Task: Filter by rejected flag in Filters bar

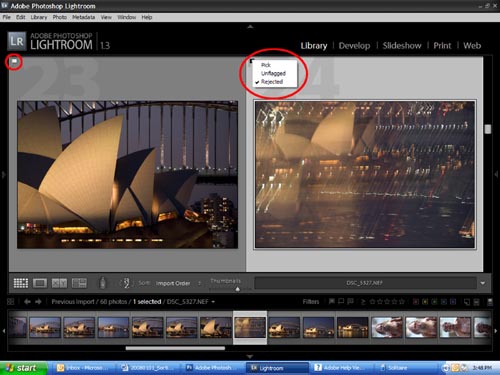Action: point(350,301)
